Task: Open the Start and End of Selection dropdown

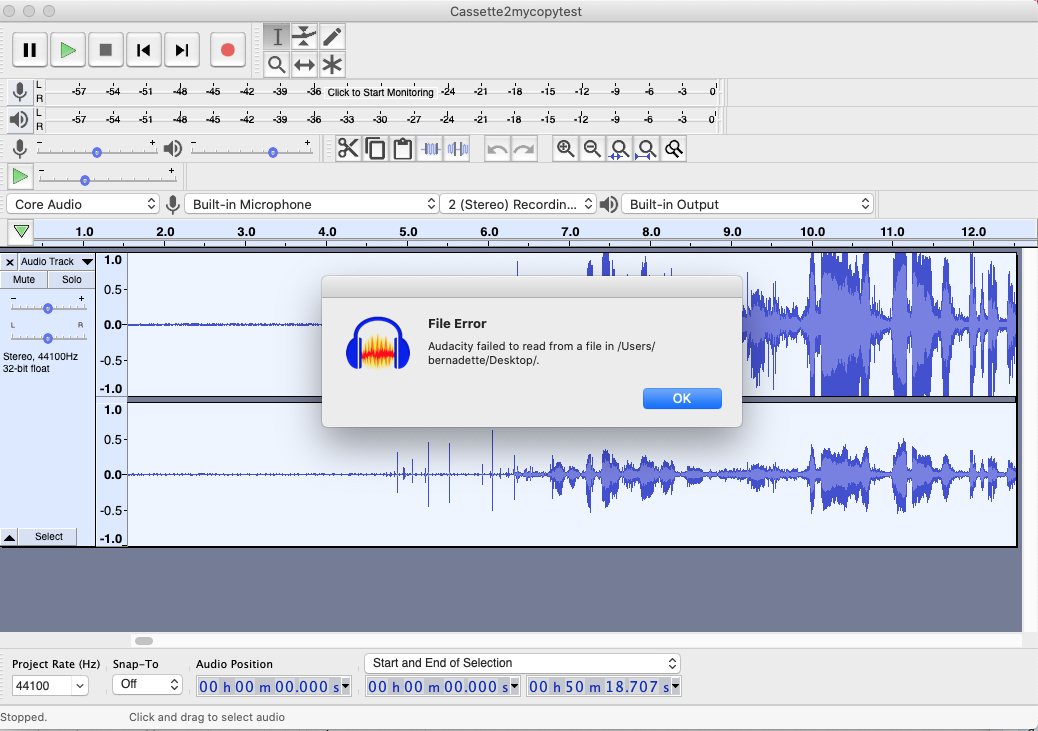Action: (522, 663)
